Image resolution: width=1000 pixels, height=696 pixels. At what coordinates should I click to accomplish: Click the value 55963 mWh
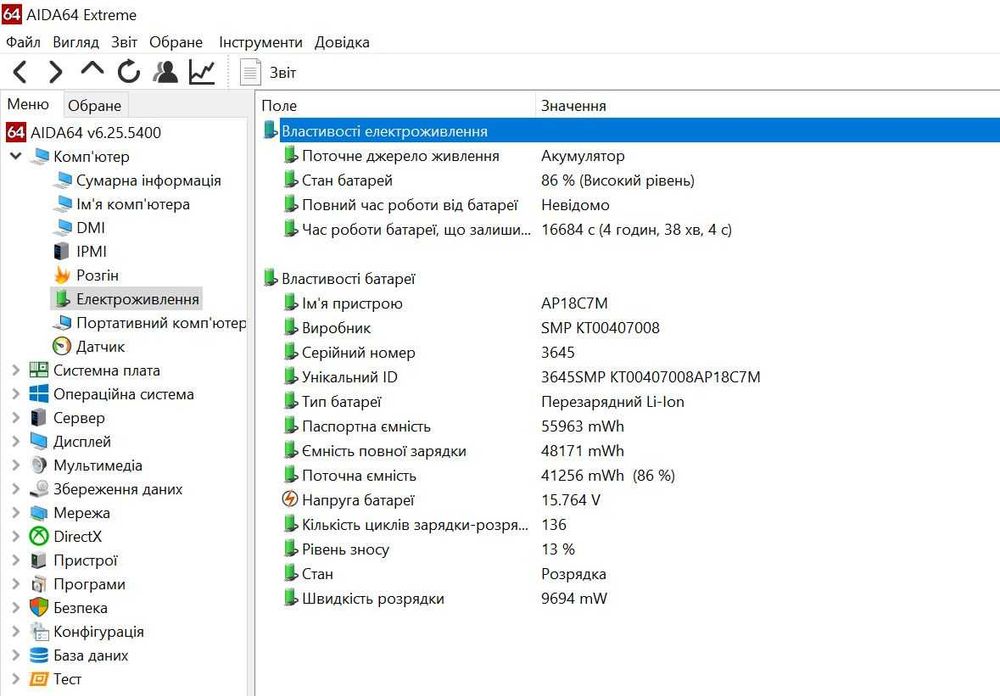tap(583, 426)
